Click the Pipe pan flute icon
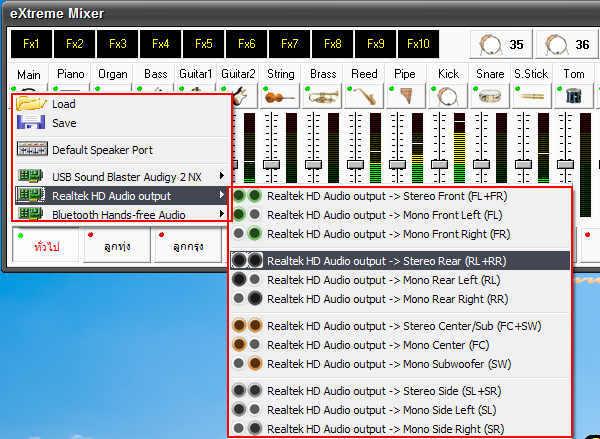 (406, 96)
